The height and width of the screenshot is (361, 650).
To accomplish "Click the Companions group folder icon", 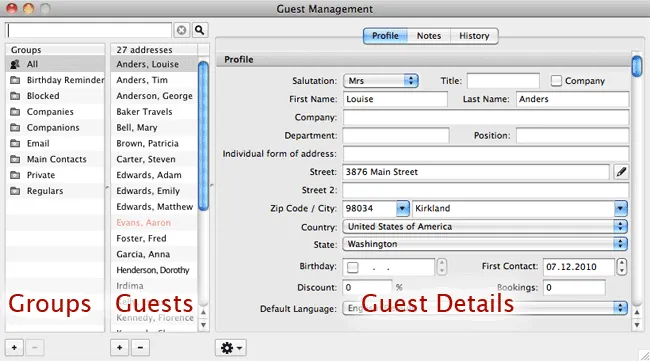I will pyautogui.click(x=15, y=128).
